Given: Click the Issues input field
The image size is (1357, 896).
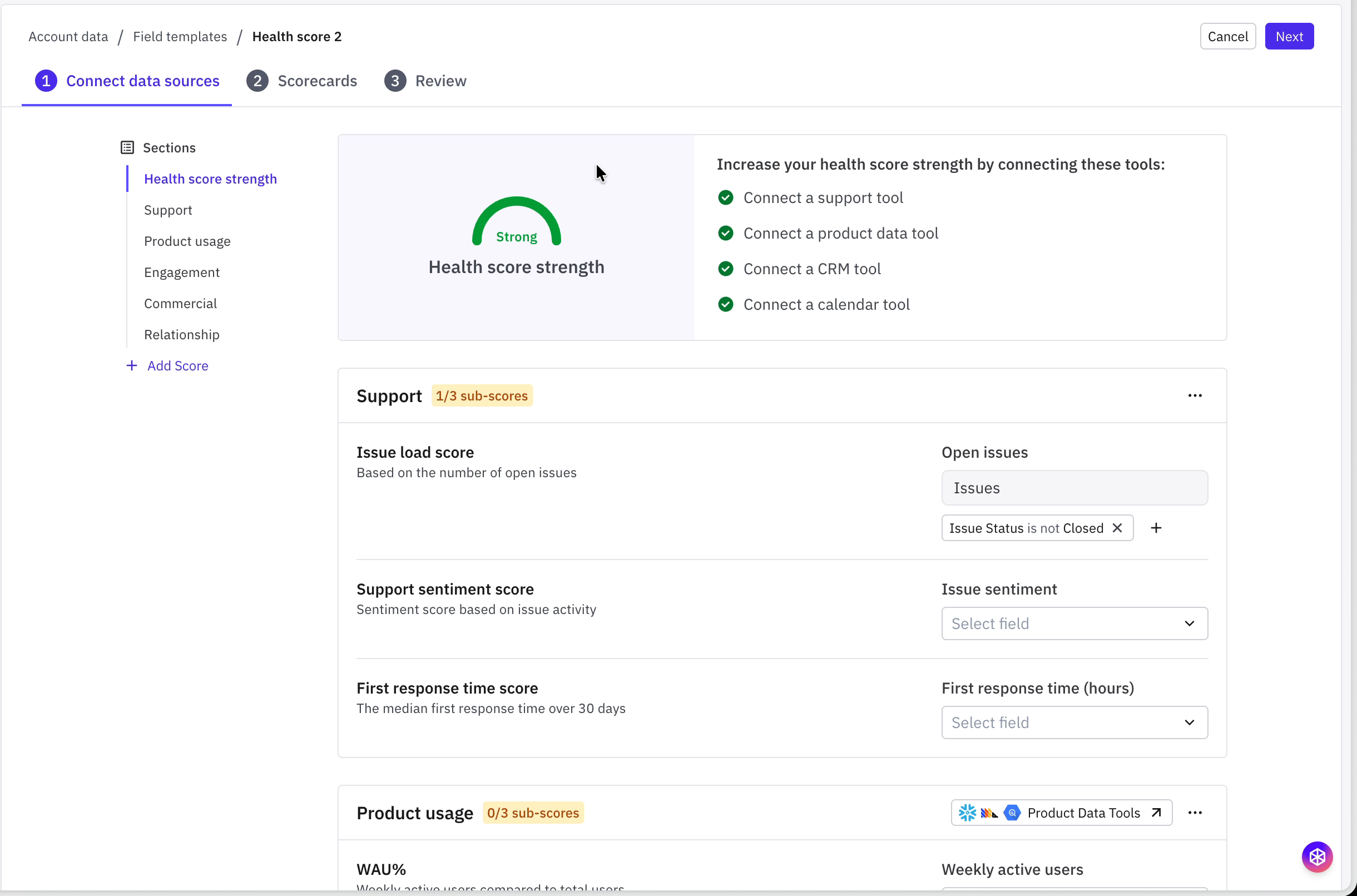Looking at the screenshot, I should point(1074,488).
